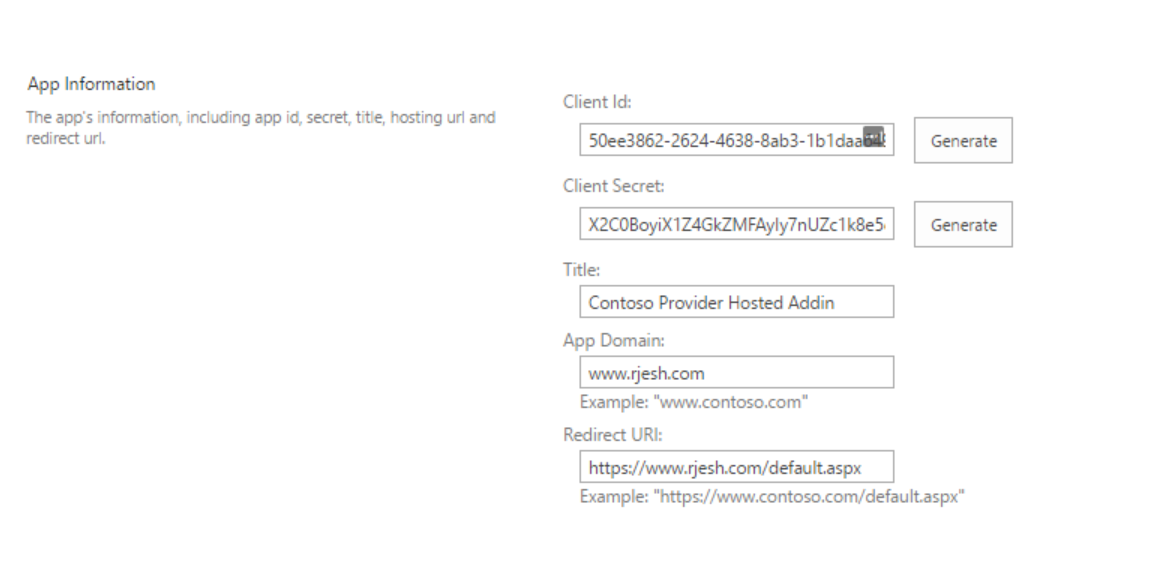Click the App Information section heading
Image resolution: width=1158 pixels, height=565 pixels.
[x=92, y=83]
